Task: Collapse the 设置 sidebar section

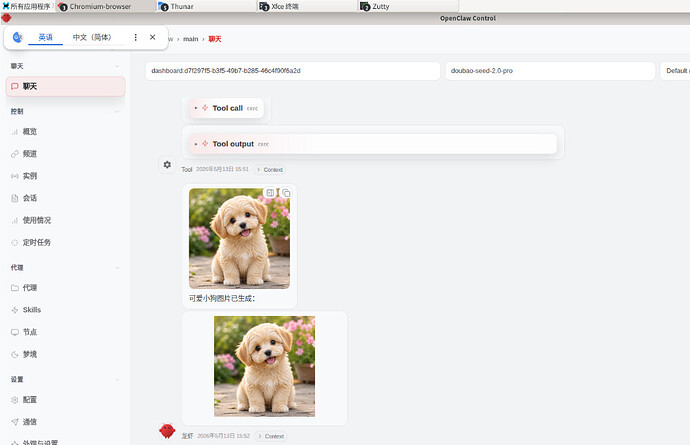Action: tap(65, 379)
